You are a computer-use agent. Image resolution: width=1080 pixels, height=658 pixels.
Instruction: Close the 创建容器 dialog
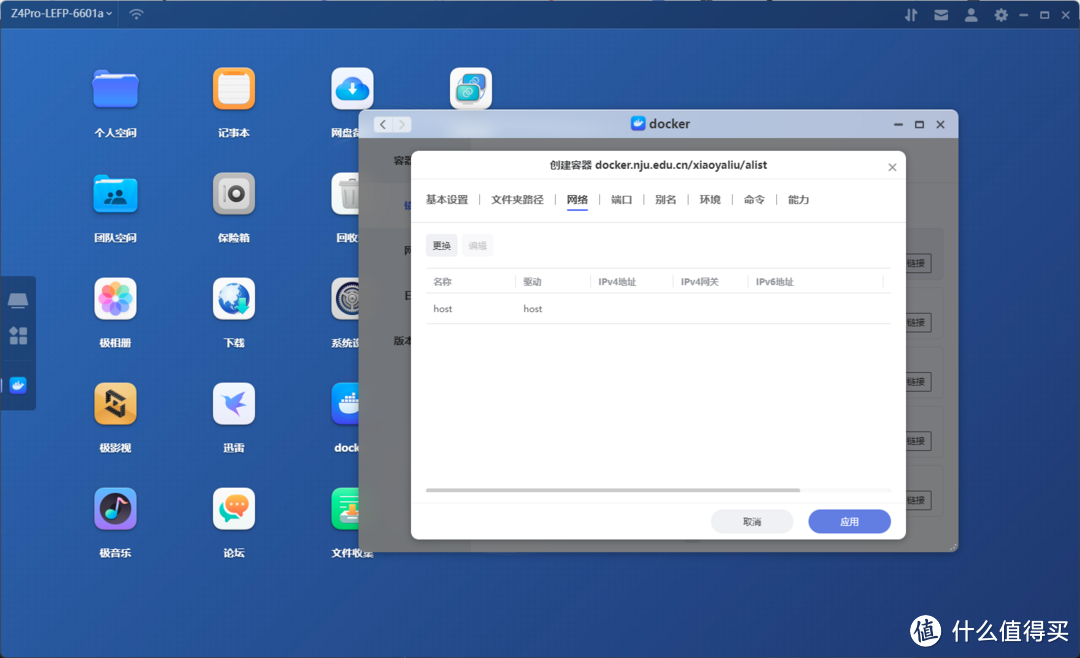pos(892,167)
